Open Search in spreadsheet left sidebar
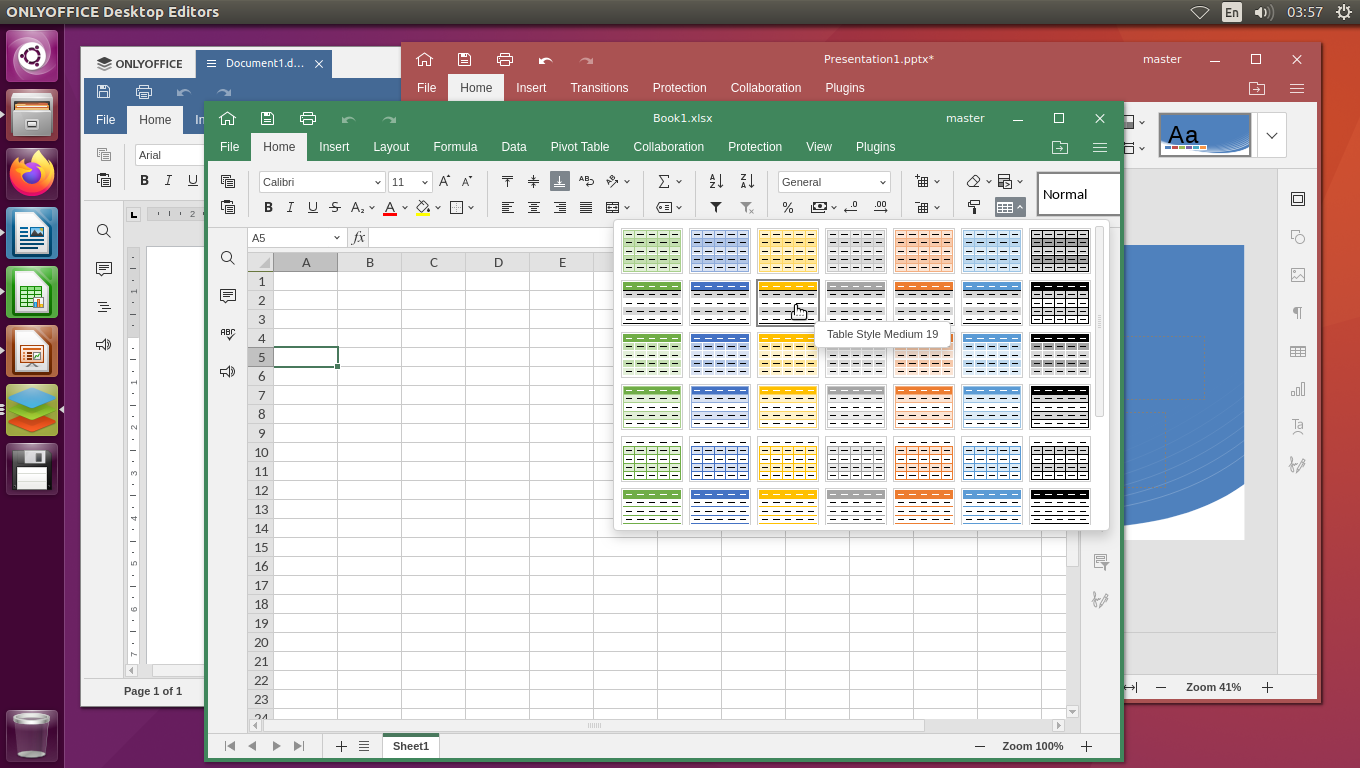The image size is (1360, 768). (x=228, y=258)
